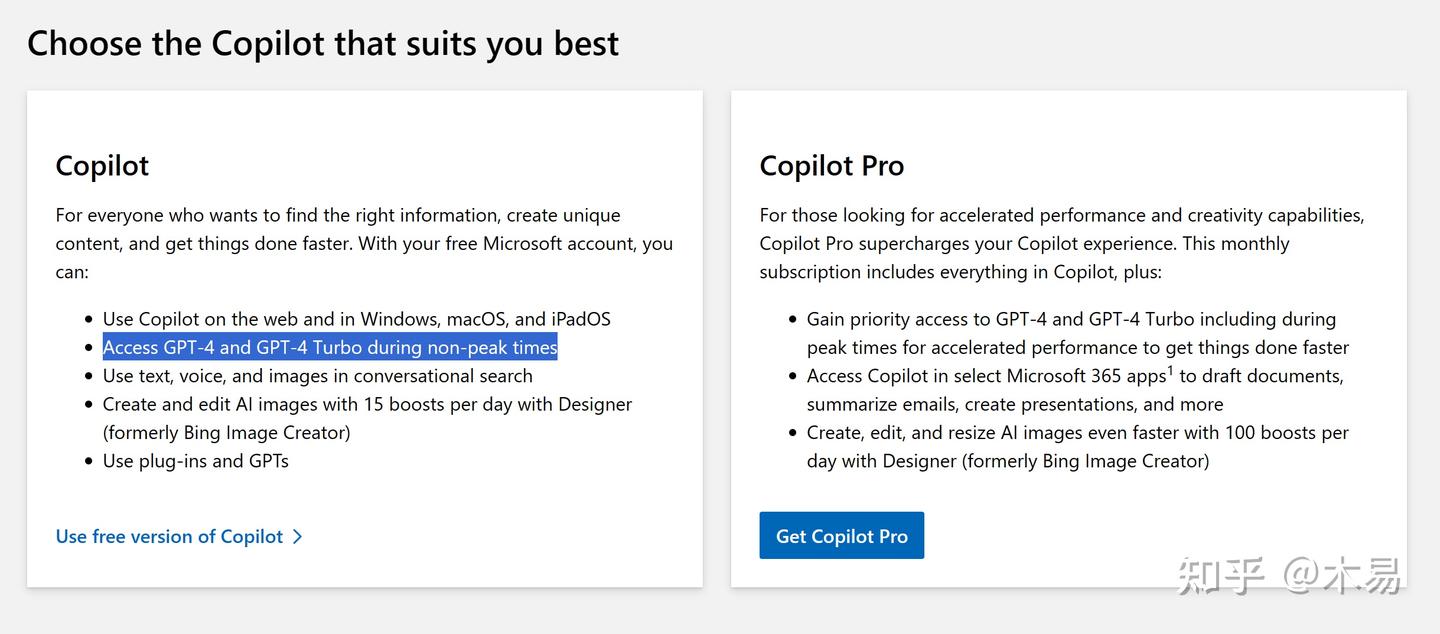
Task: Click "Access Copilot in select Microsoft 365 apps" text
Action: 985,376
